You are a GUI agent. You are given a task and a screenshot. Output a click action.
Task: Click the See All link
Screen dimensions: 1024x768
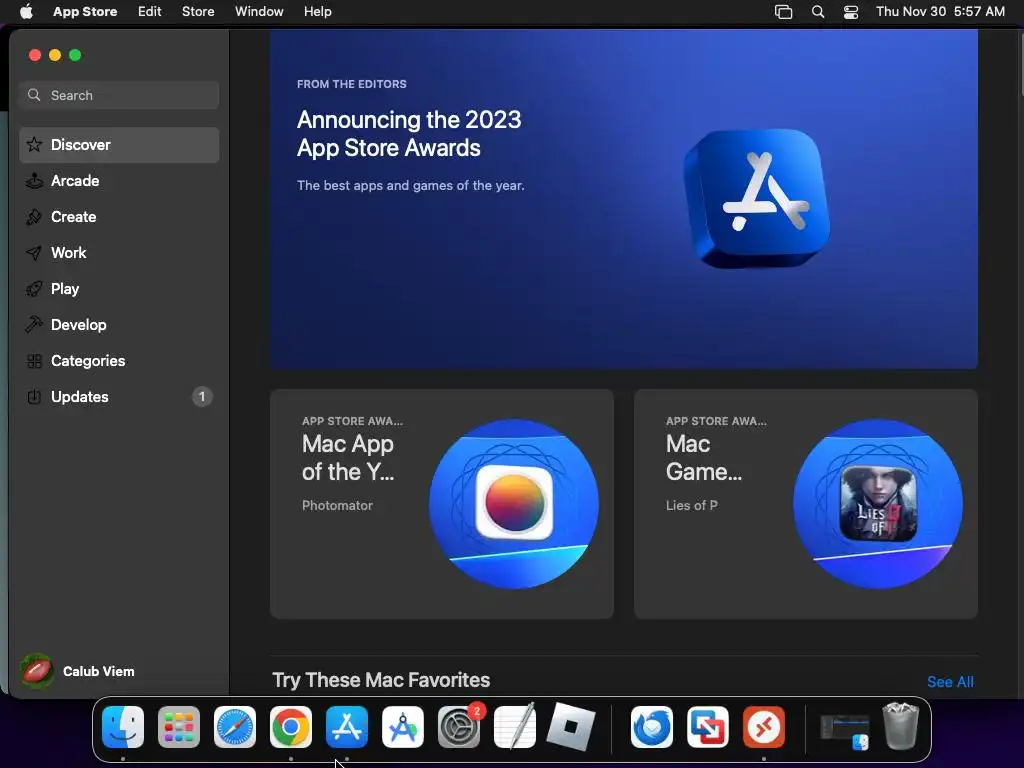950,682
